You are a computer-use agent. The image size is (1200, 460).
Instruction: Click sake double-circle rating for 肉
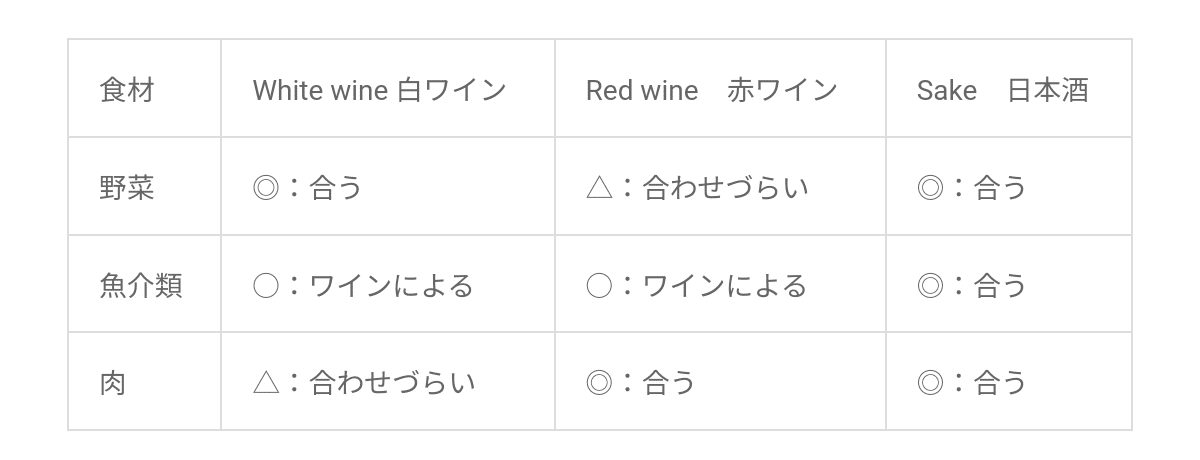930,383
